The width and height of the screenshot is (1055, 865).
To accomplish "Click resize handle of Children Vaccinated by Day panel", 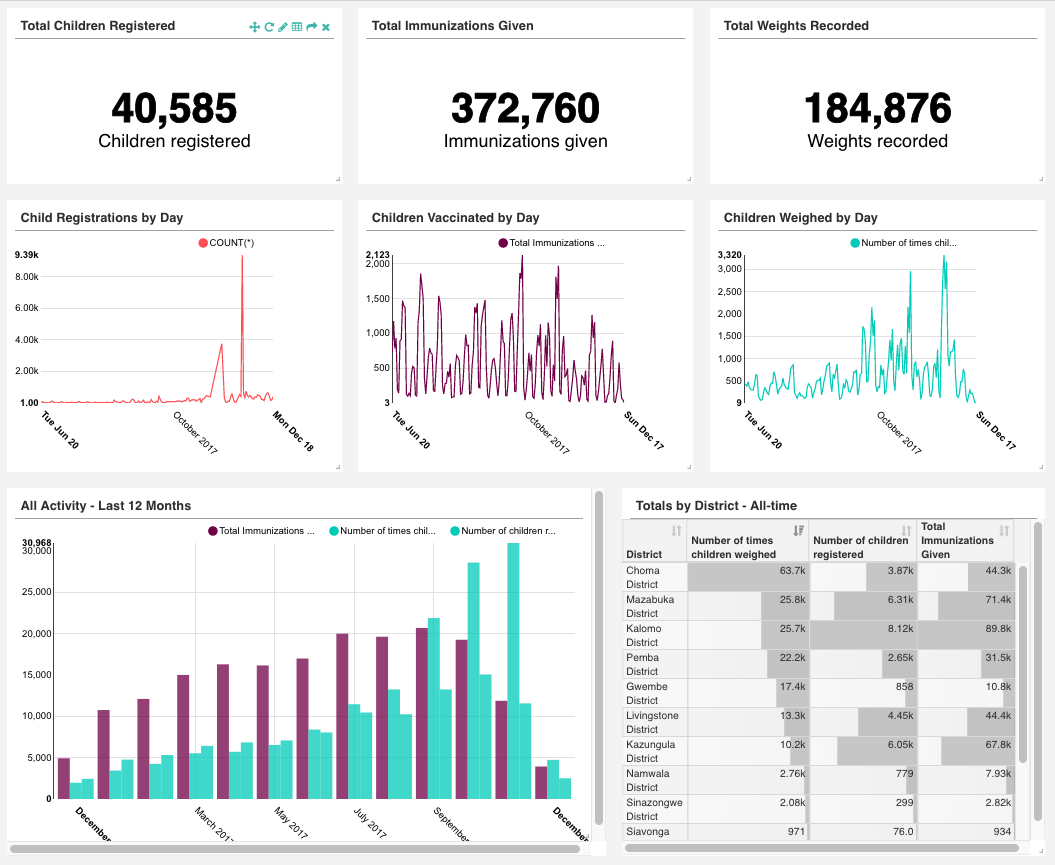I will point(689,467).
